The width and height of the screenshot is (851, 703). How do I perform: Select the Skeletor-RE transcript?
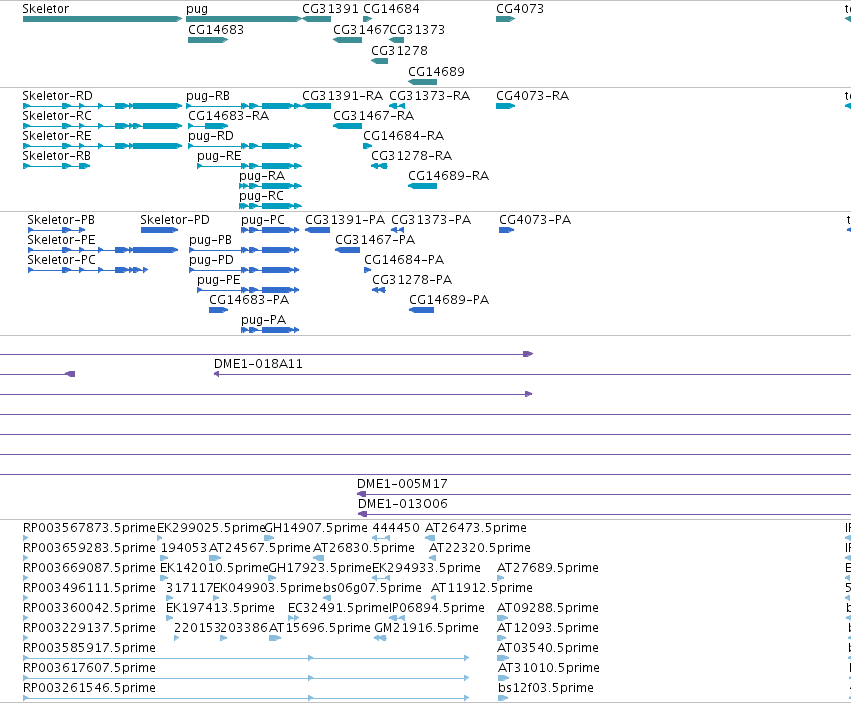point(102,146)
